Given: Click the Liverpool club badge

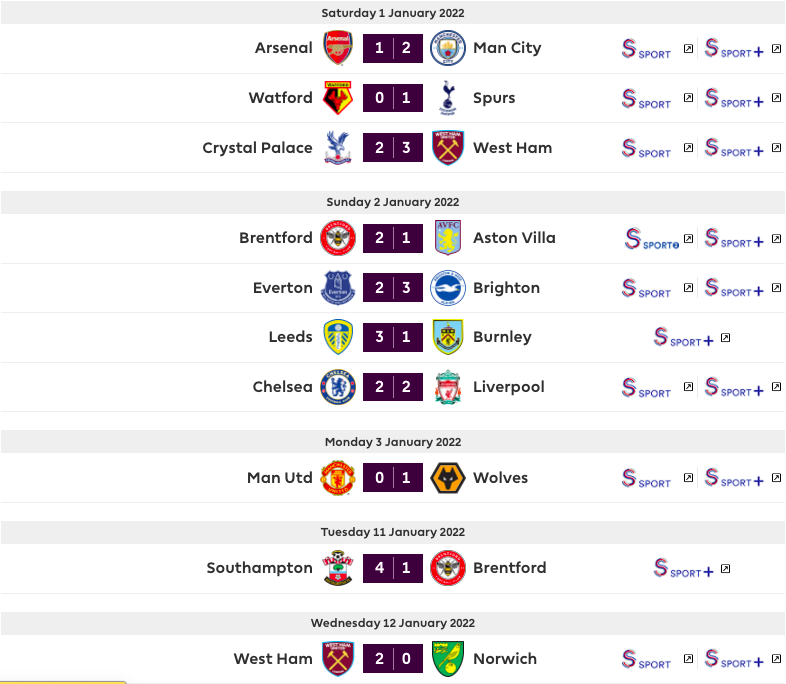Looking at the screenshot, I should 447,387.
